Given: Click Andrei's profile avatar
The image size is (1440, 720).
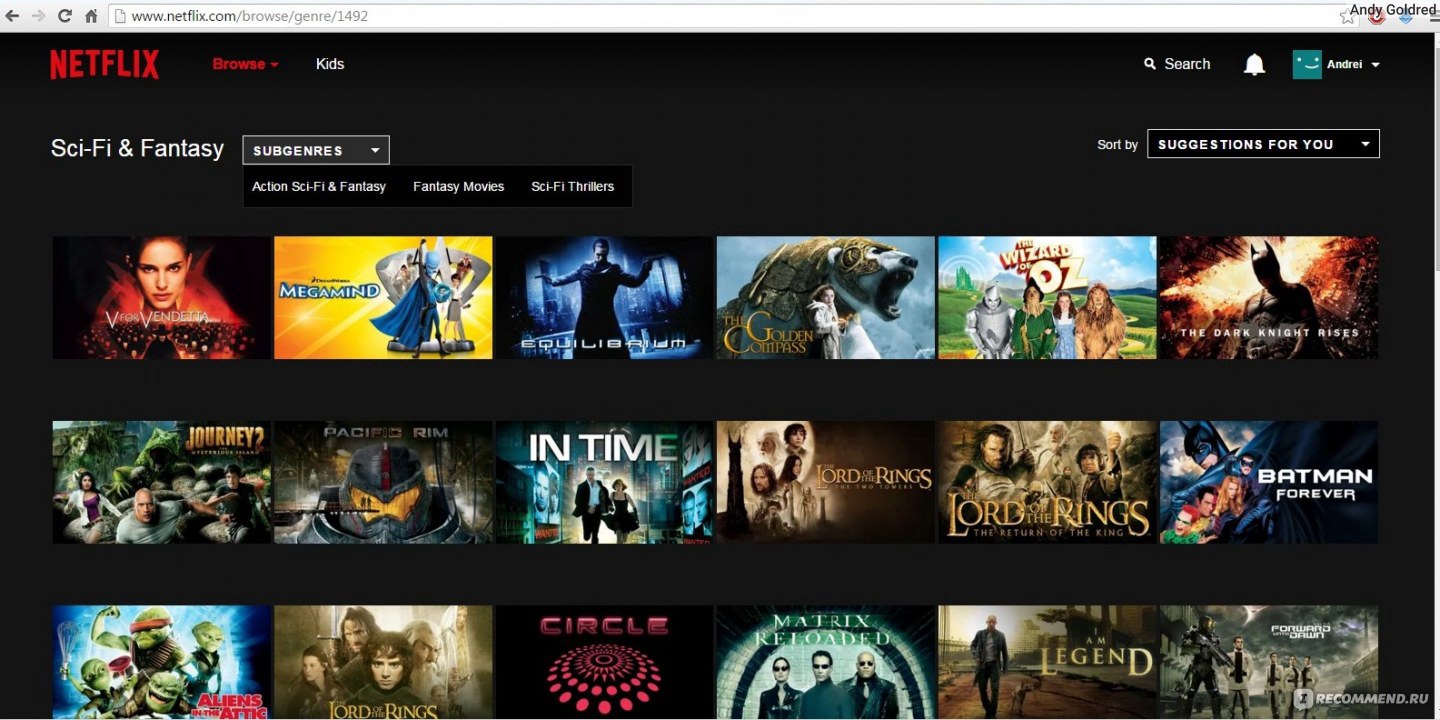Looking at the screenshot, I should tap(1307, 64).
